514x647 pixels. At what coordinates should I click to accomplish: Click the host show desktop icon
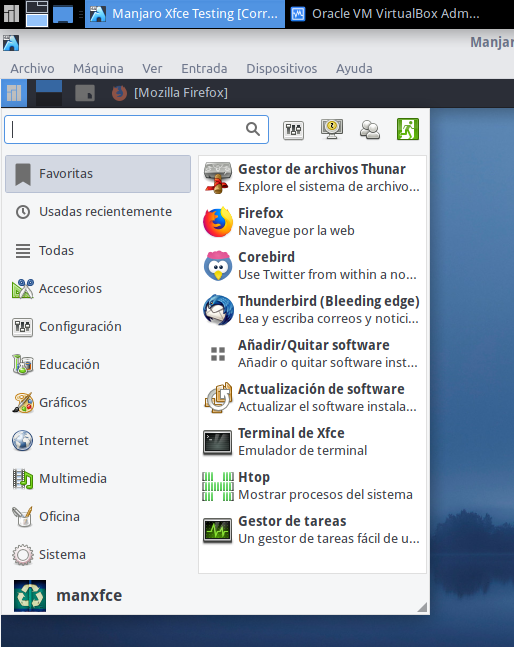pyautogui.click(x=63, y=14)
